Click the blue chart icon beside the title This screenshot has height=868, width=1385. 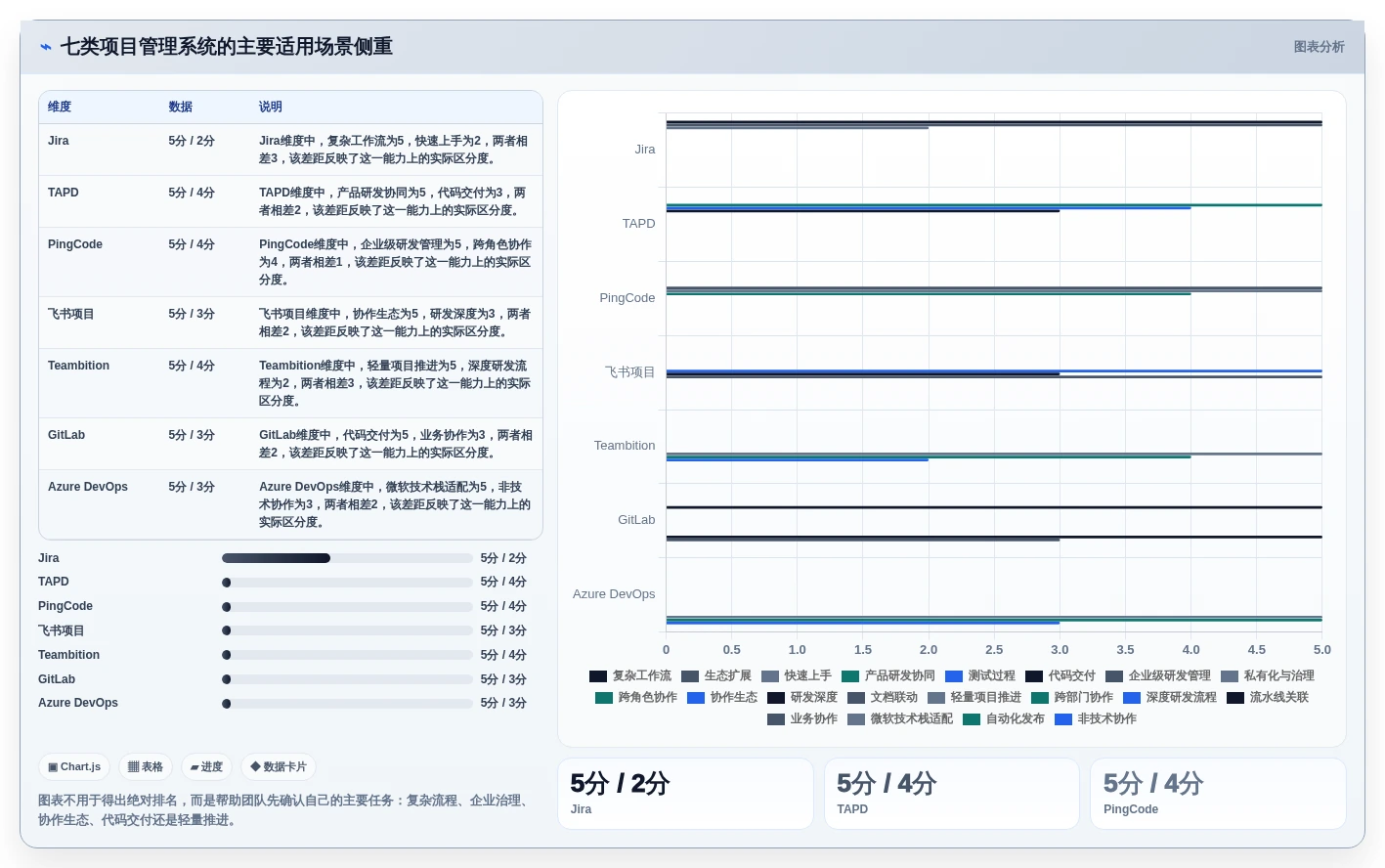click(45, 47)
